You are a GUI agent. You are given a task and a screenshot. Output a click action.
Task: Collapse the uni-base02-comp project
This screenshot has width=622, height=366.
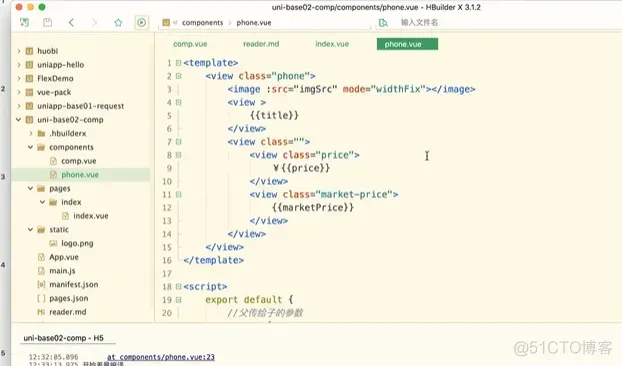tap(19, 120)
